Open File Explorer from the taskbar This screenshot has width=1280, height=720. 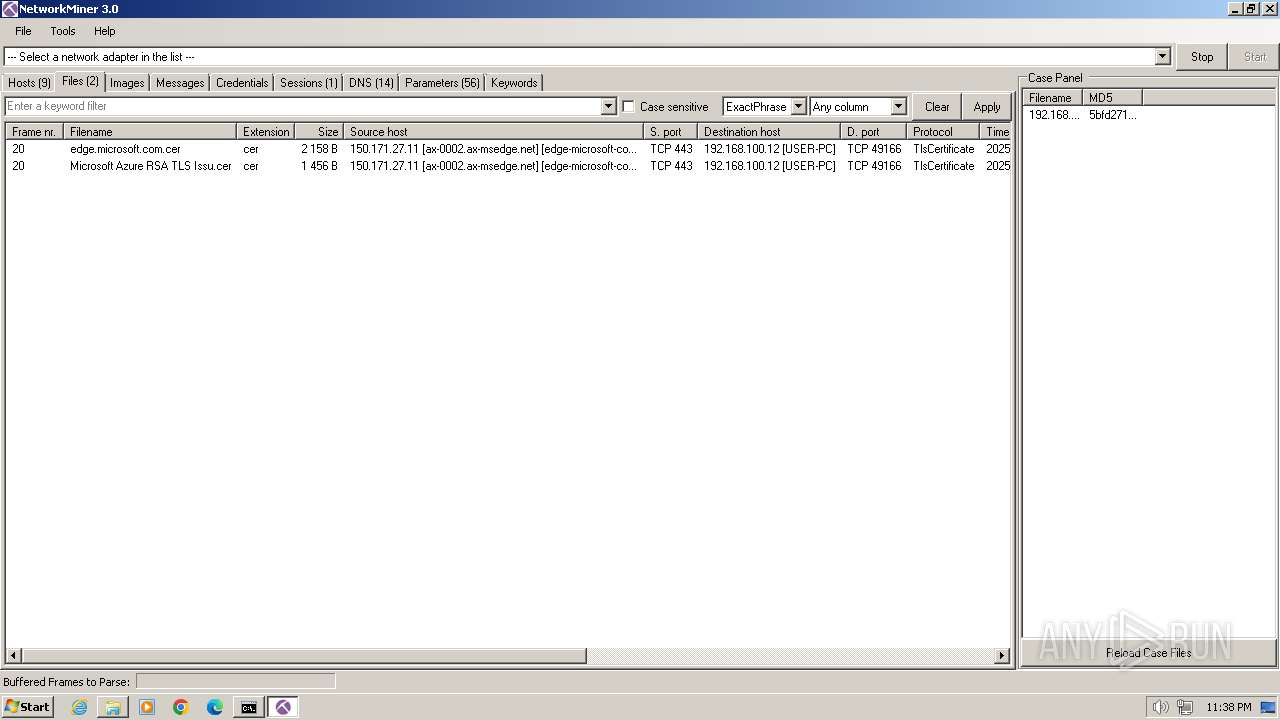coord(113,707)
